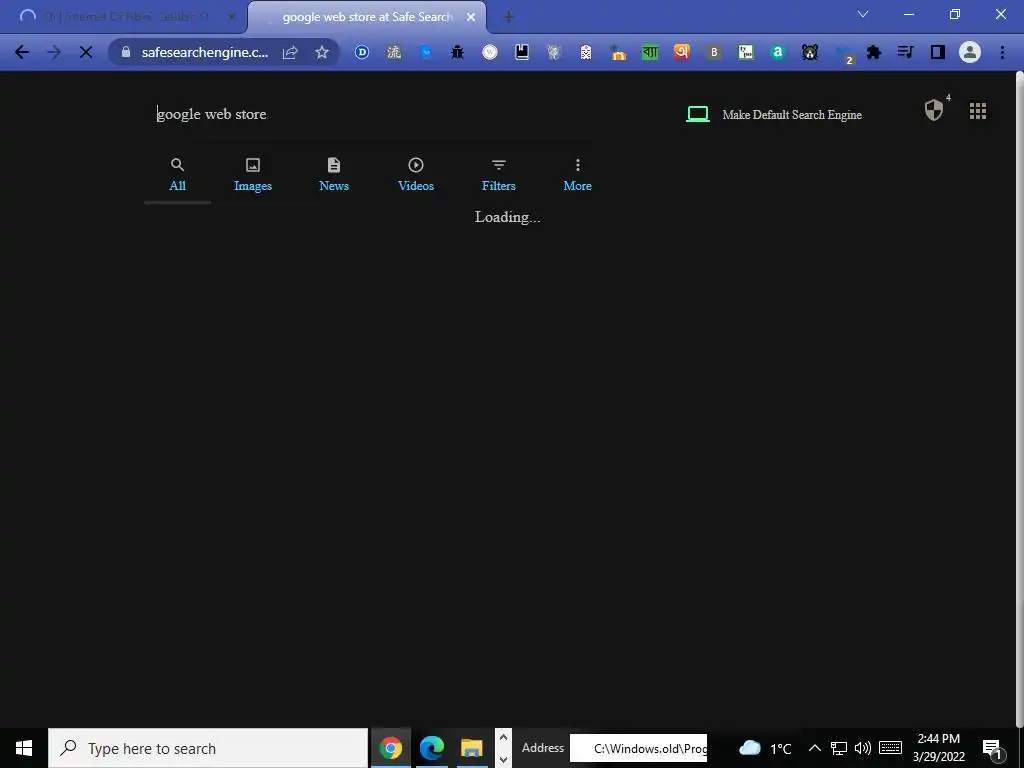Open the book-shaped extension icon
Viewport: 1024px width, 768px height.
click(x=522, y=52)
